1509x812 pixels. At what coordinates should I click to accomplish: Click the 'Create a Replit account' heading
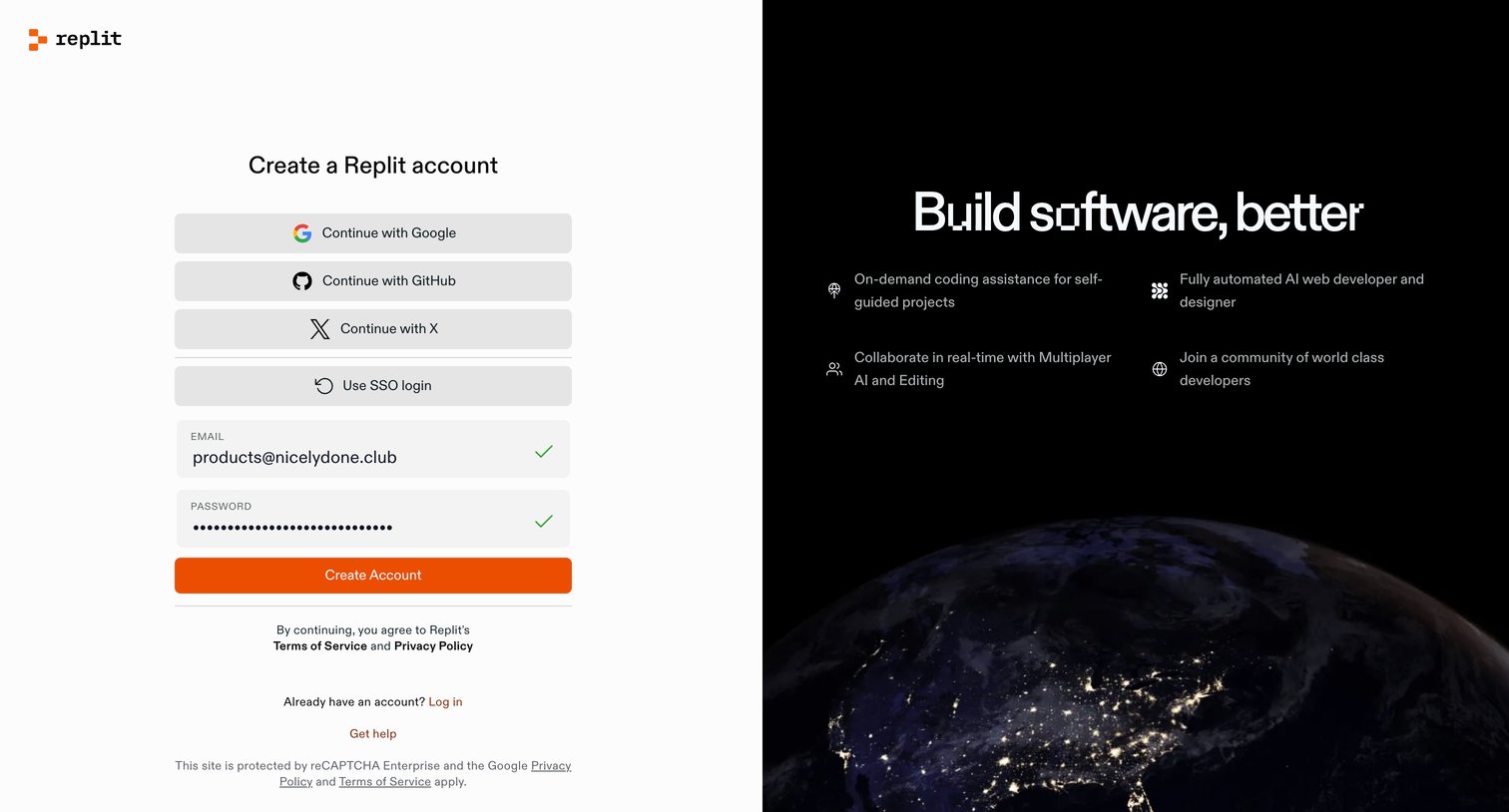click(x=373, y=166)
